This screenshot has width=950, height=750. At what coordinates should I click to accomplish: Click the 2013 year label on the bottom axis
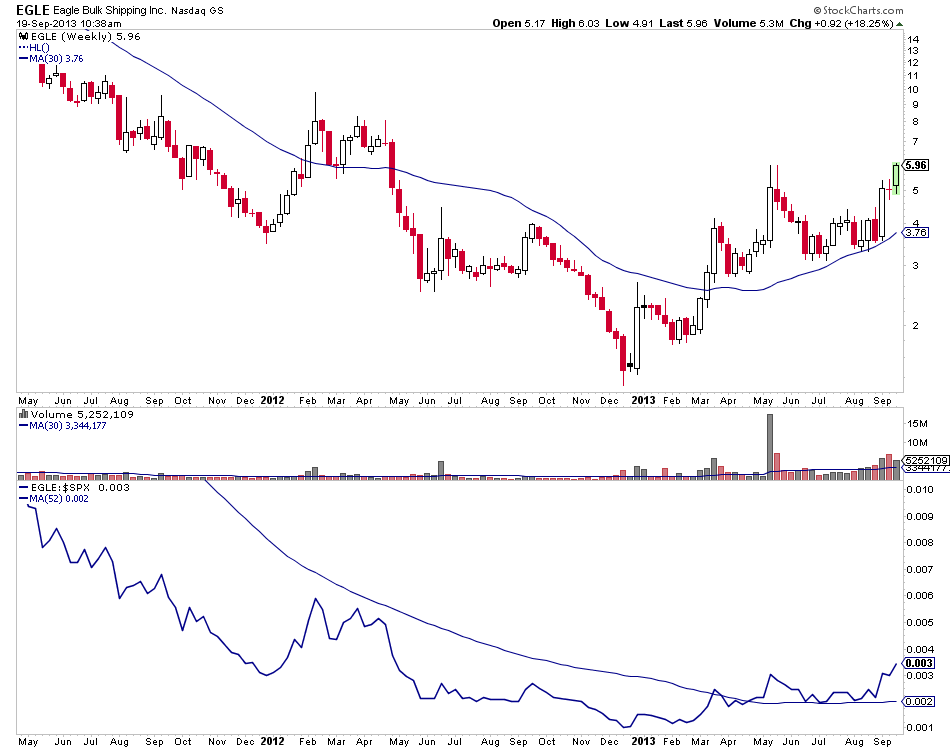[643, 742]
